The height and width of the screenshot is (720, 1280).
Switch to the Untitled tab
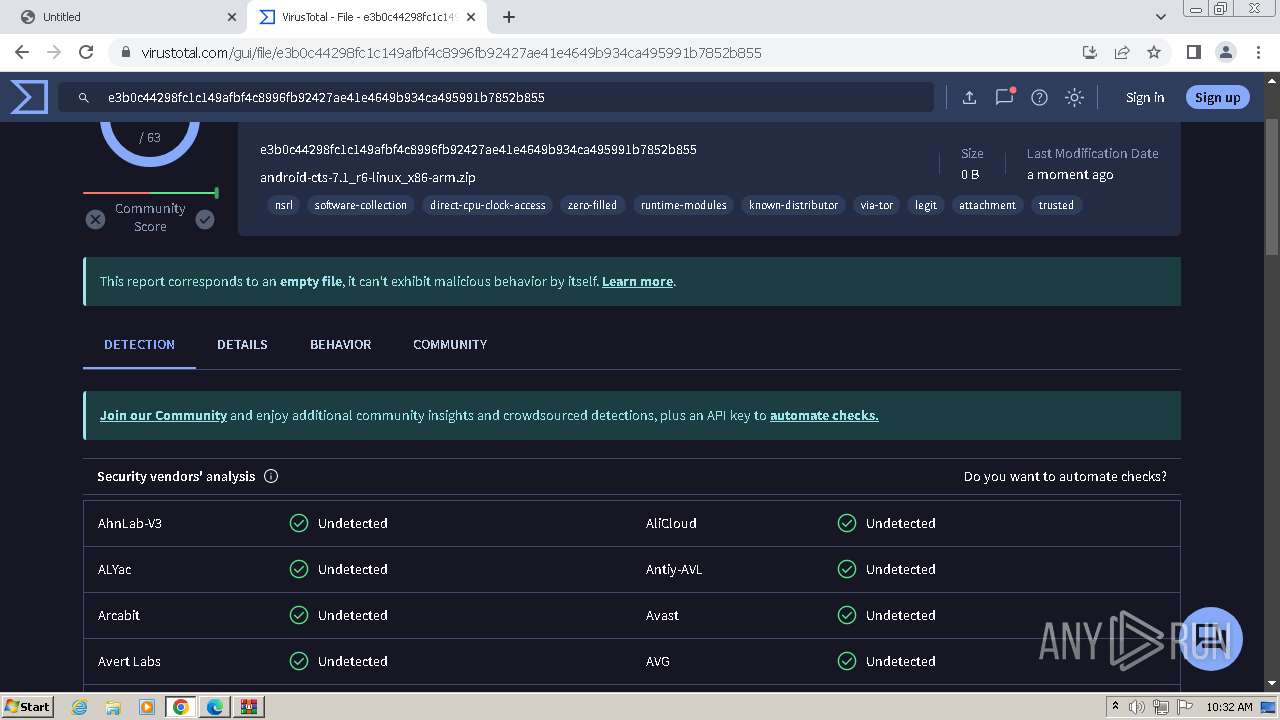tap(125, 17)
